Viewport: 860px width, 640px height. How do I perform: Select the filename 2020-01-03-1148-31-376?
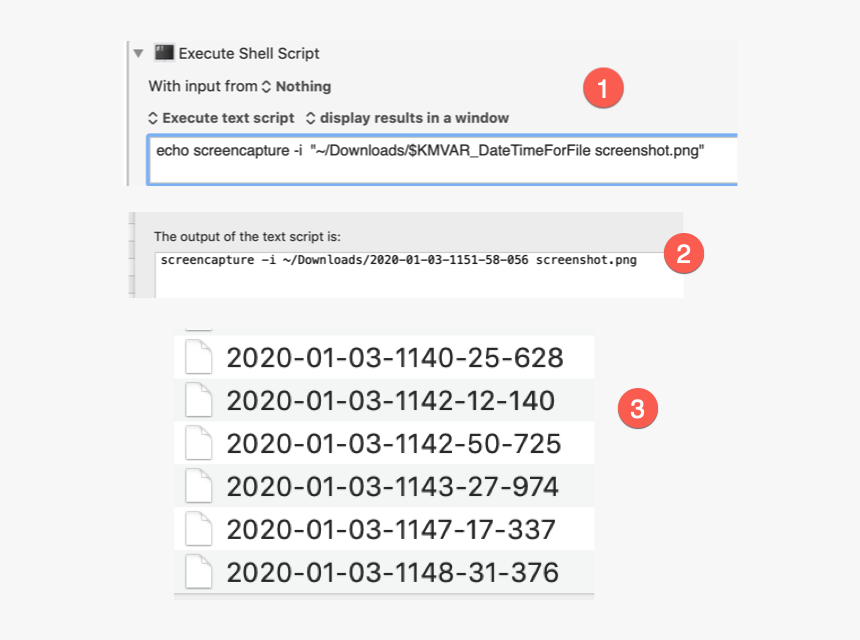pyautogui.click(x=392, y=572)
